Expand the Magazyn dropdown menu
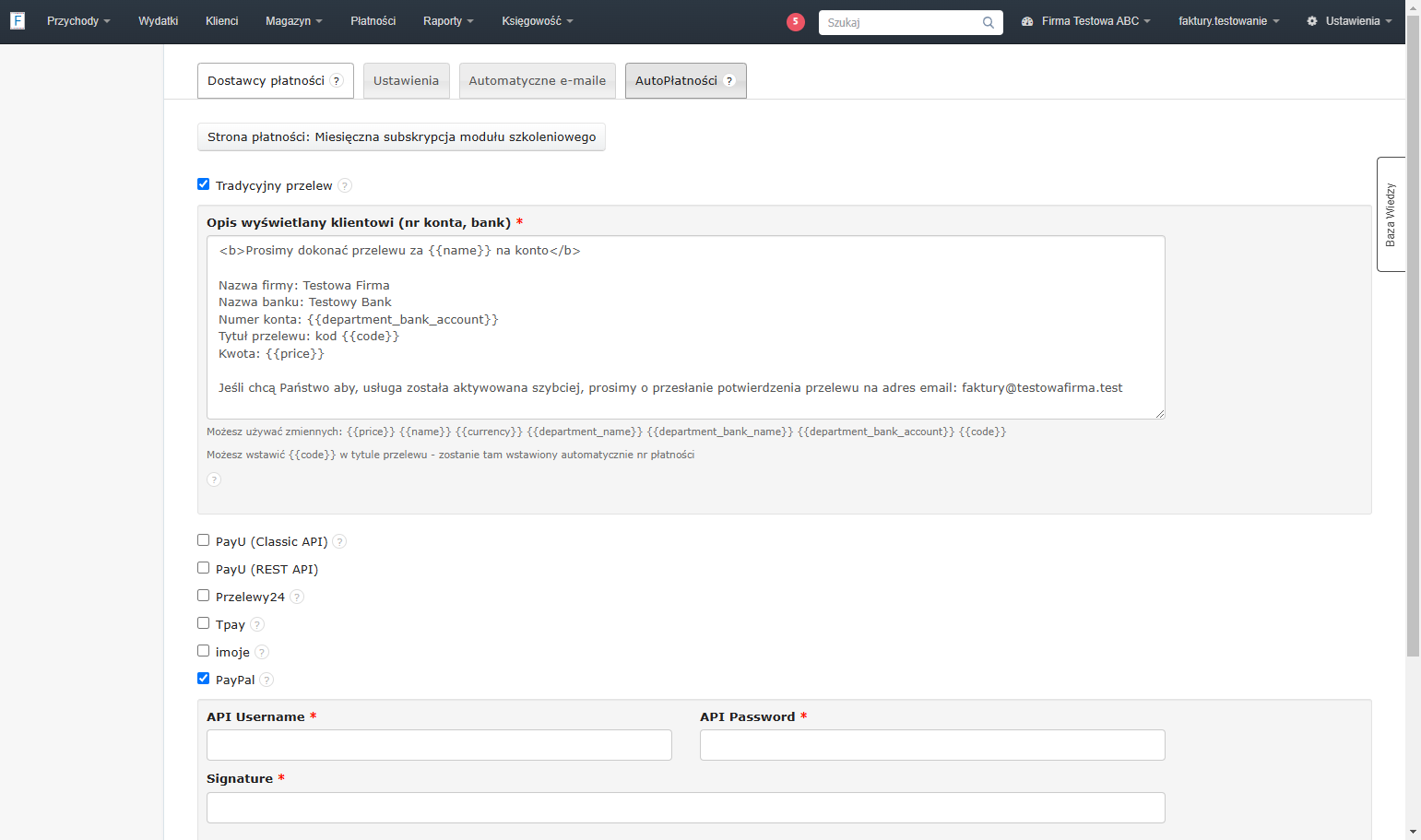 tap(294, 21)
